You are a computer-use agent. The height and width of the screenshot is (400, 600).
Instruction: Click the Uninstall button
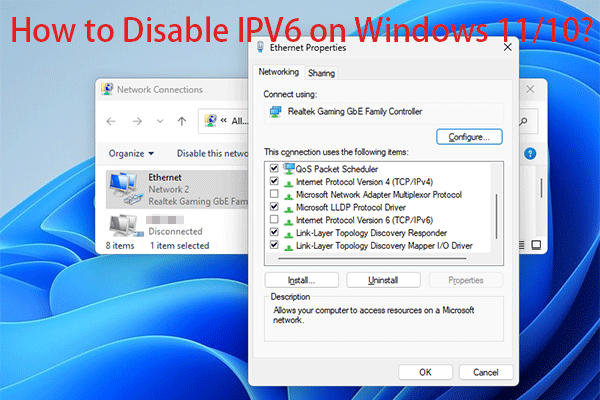(383, 280)
